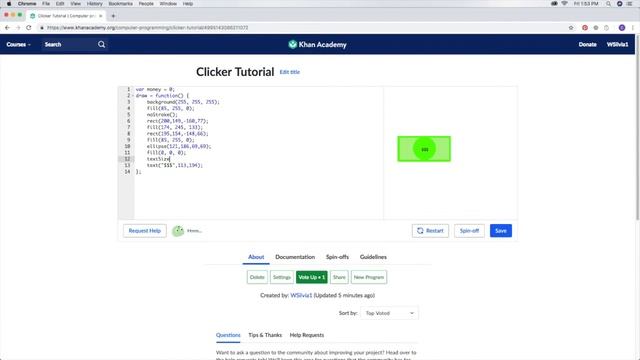Screen dimensions: 640x360
Task: Switch to the Guidelines tab
Action: (x=373, y=257)
